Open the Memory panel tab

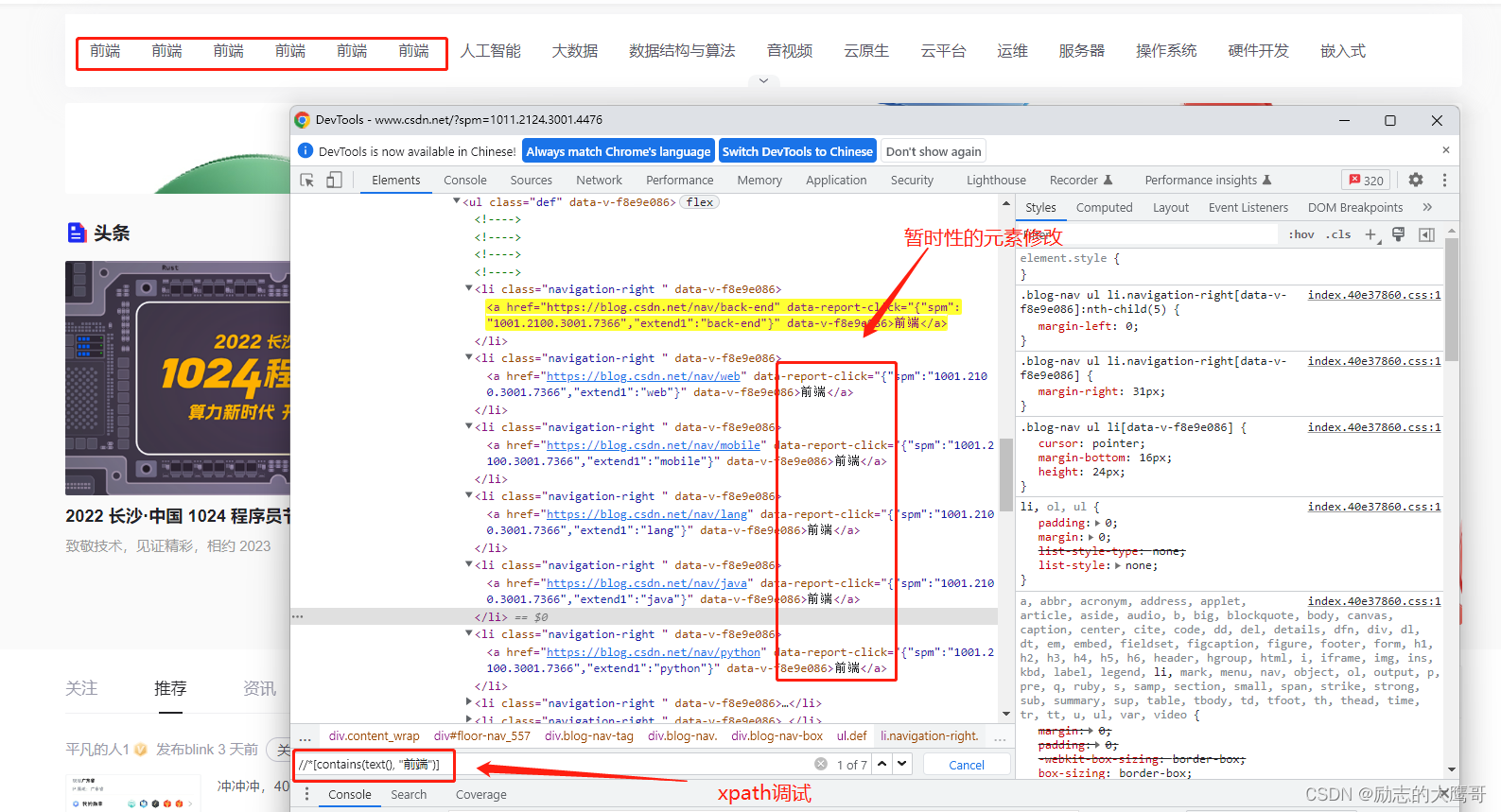[x=759, y=180]
